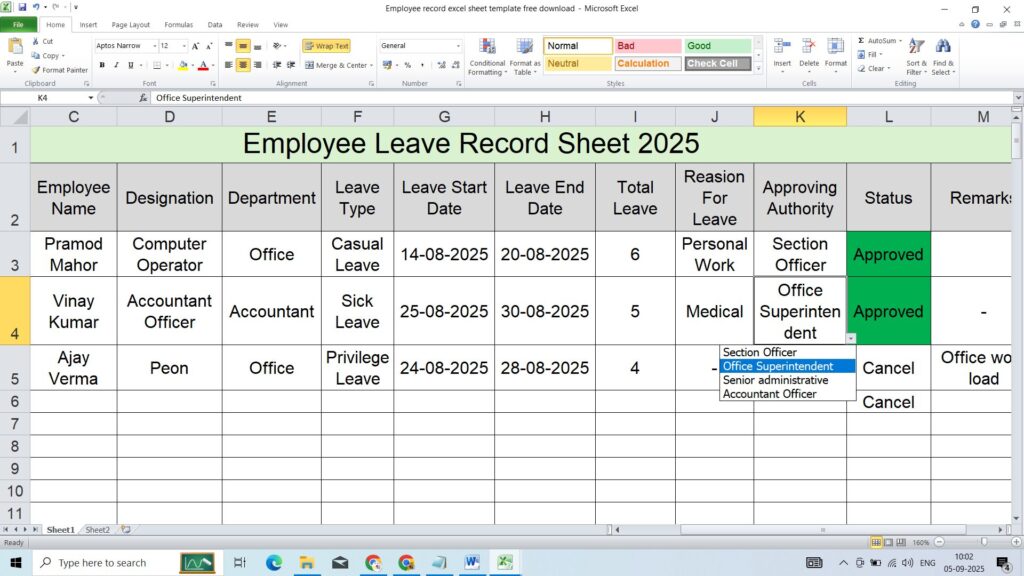Open the Sheet2 worksheet tab
This screenshot has height=576, width=1024.
97,530
